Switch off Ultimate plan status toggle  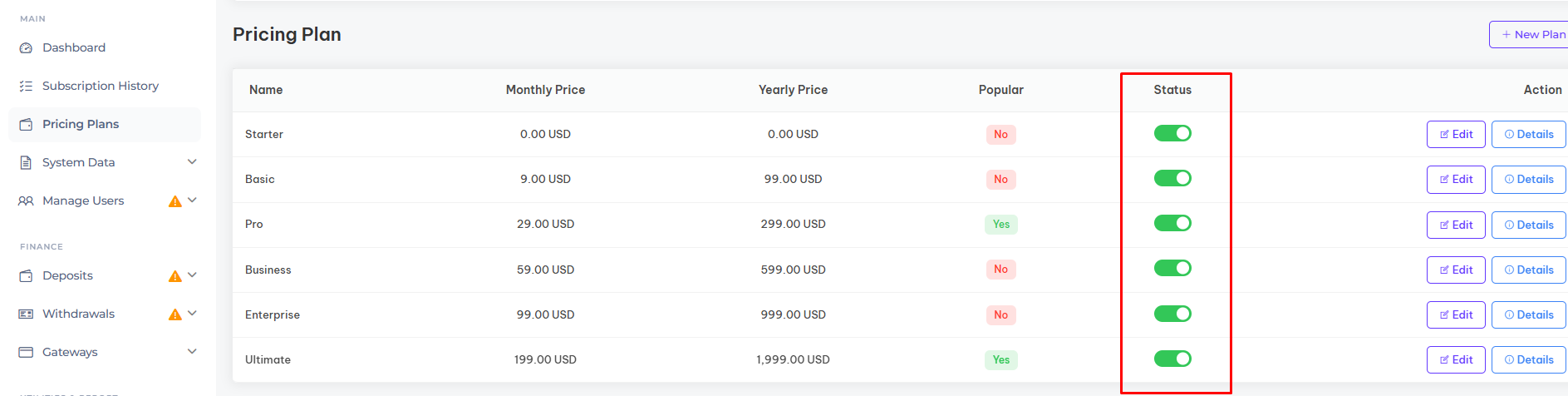click(1172, 359)
